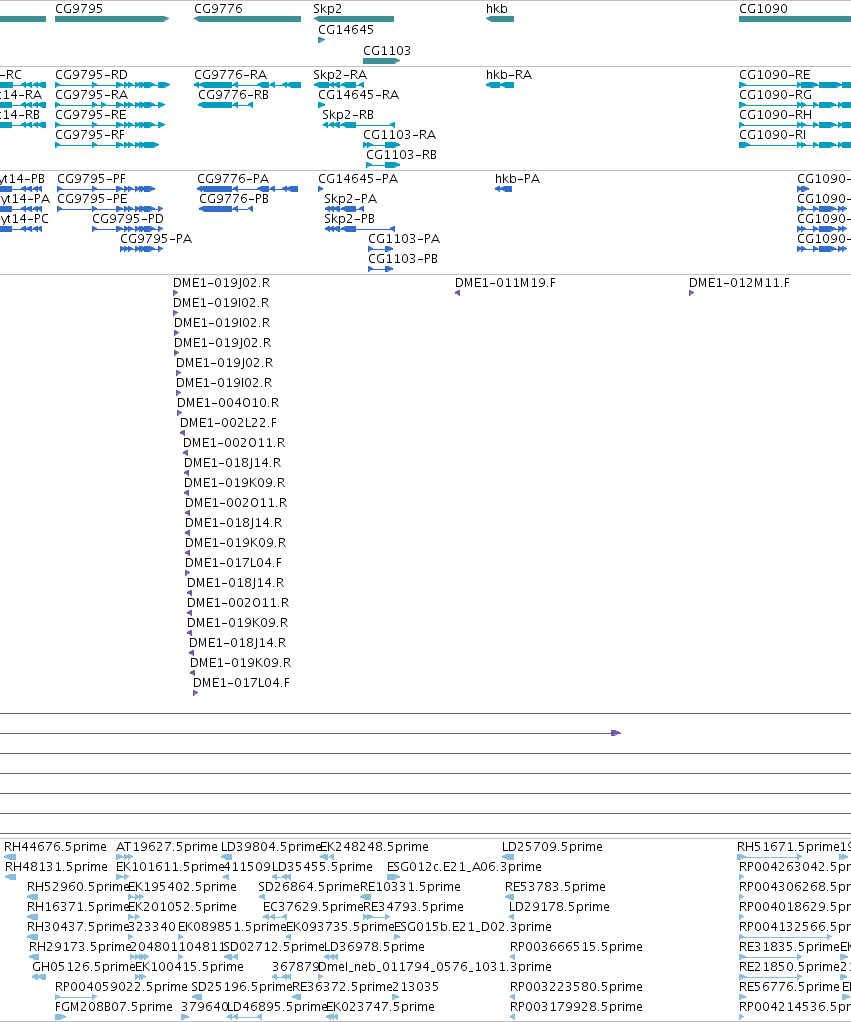Select the Skp2-PA protein
This screenshot has height=1022, width=851.
pos(351,199)
